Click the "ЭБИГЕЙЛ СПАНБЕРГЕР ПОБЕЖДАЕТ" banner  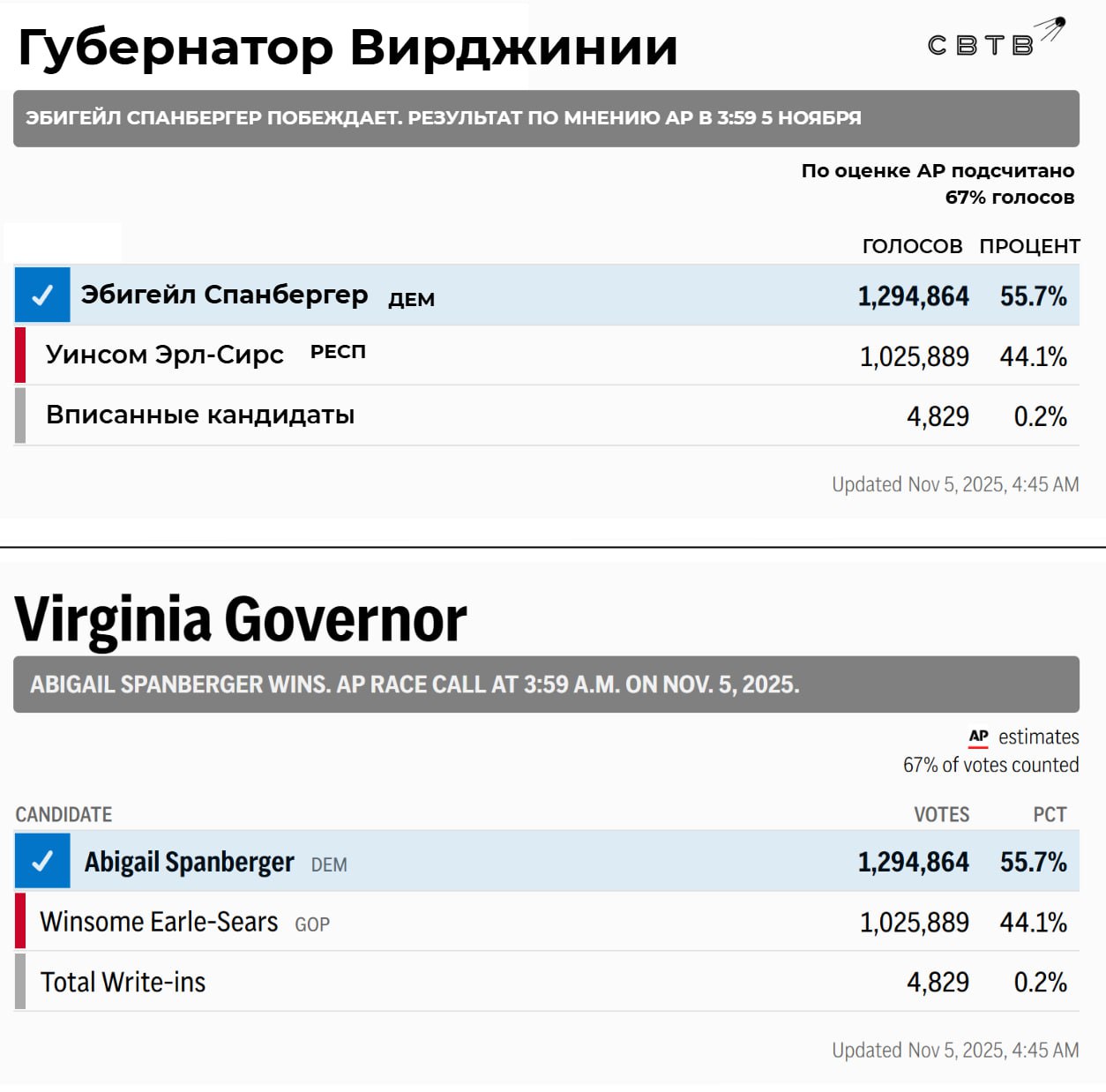[546, 118]
